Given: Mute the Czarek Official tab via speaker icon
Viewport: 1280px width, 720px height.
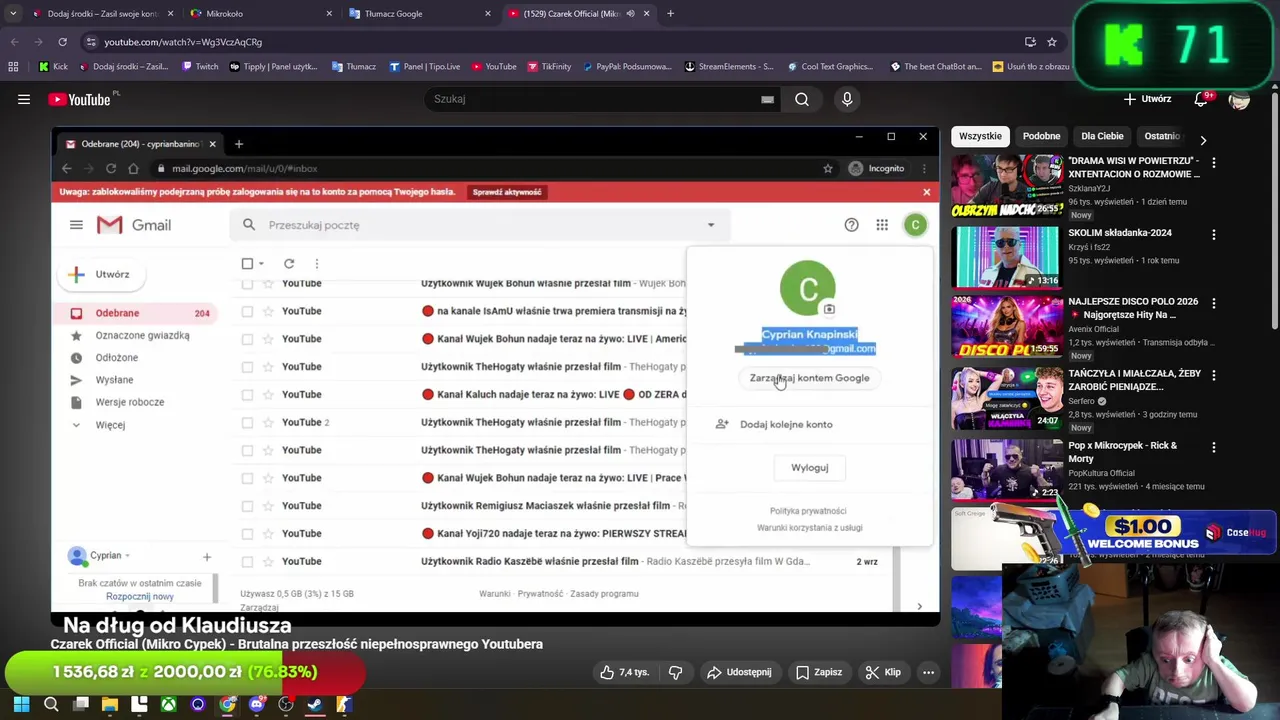Looking at the screenshot, I should point(630,14).
